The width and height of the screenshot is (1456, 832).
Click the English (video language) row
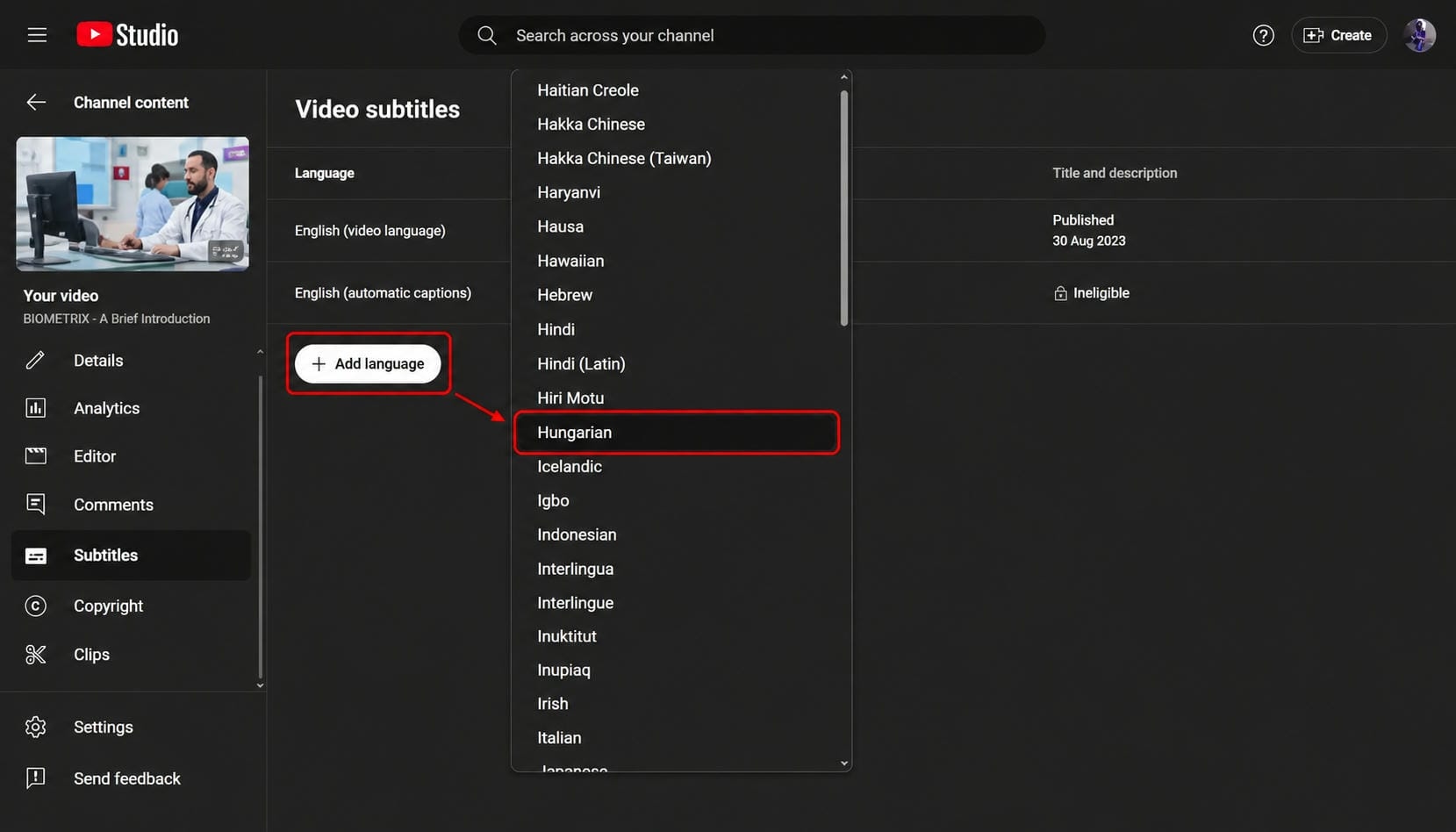point(369,231)
